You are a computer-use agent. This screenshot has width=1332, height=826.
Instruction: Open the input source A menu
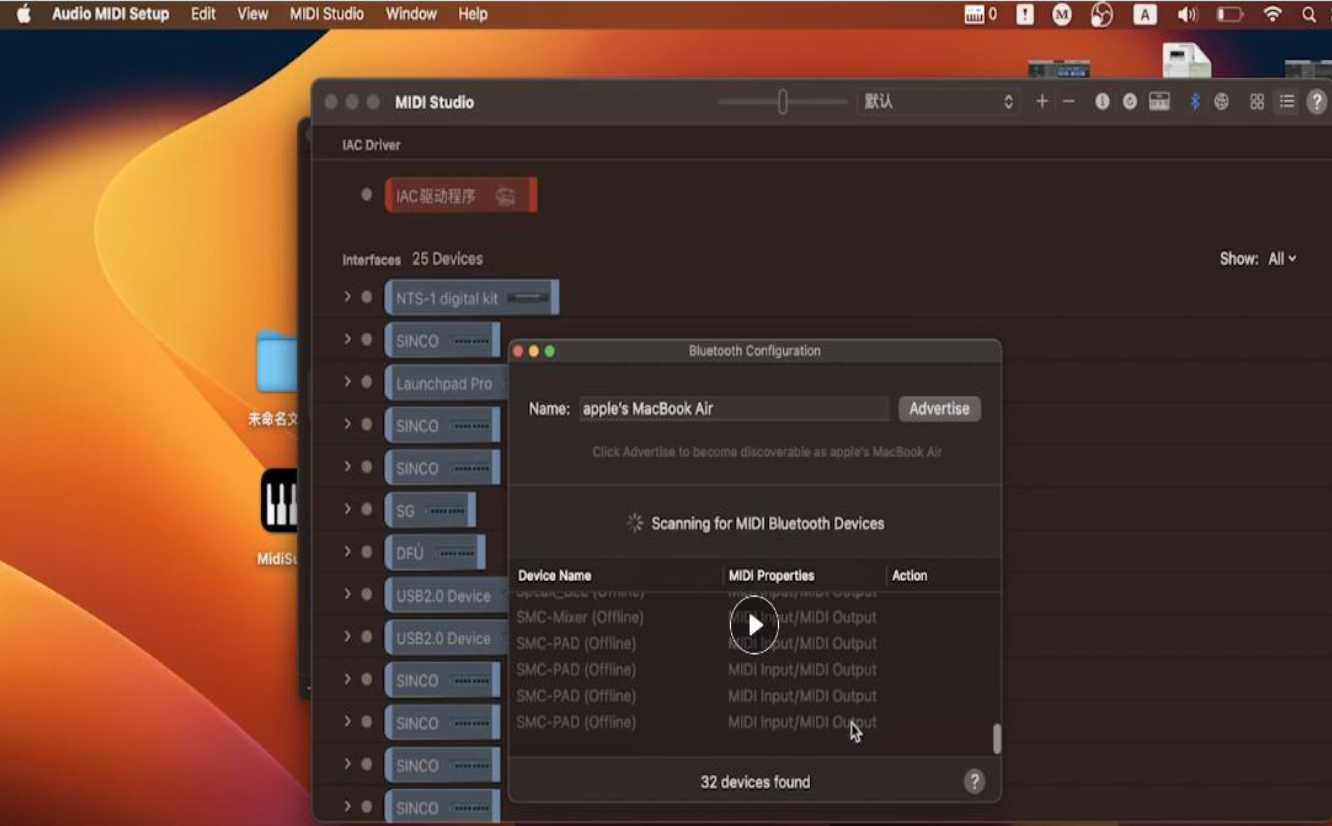point(1145,14)
